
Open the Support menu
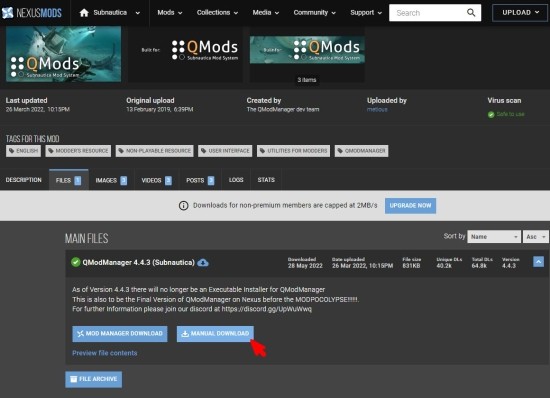tap(366, 13)
